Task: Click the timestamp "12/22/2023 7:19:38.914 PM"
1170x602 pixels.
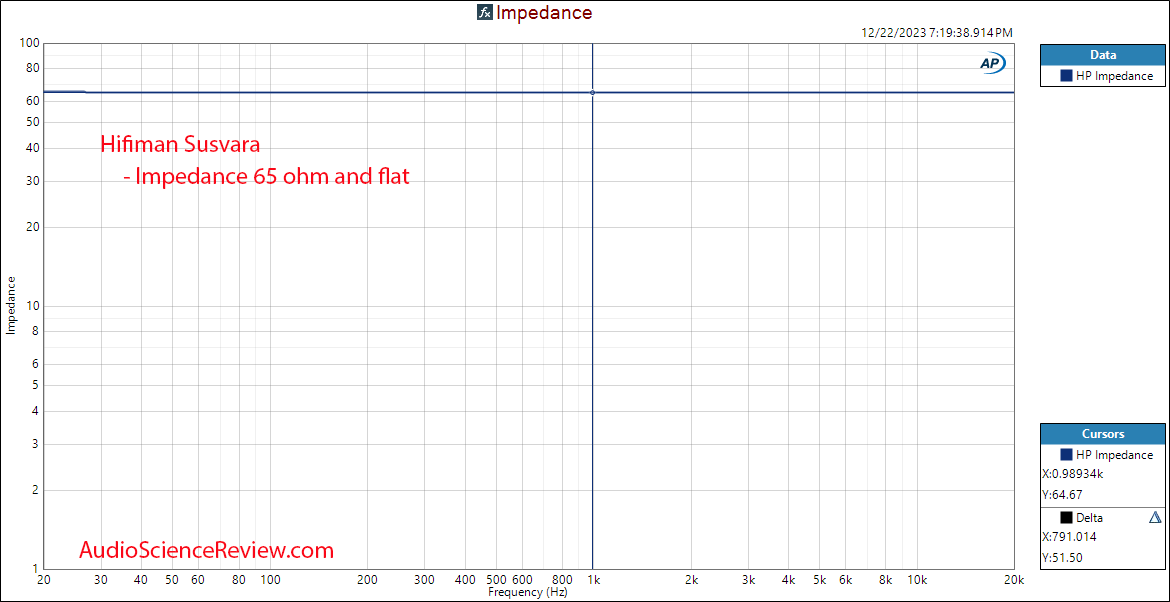Action: pyautogui.click(x=936, y=33)
